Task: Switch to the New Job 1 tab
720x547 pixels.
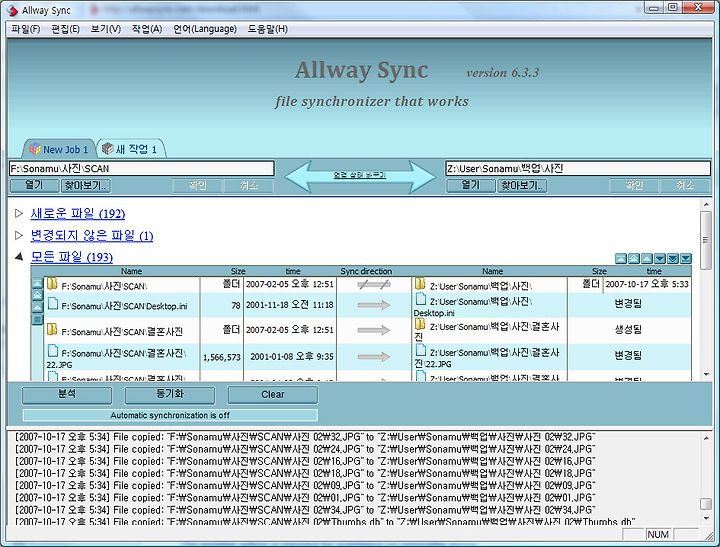Action: pyautogui.click(x=59, y=149)
